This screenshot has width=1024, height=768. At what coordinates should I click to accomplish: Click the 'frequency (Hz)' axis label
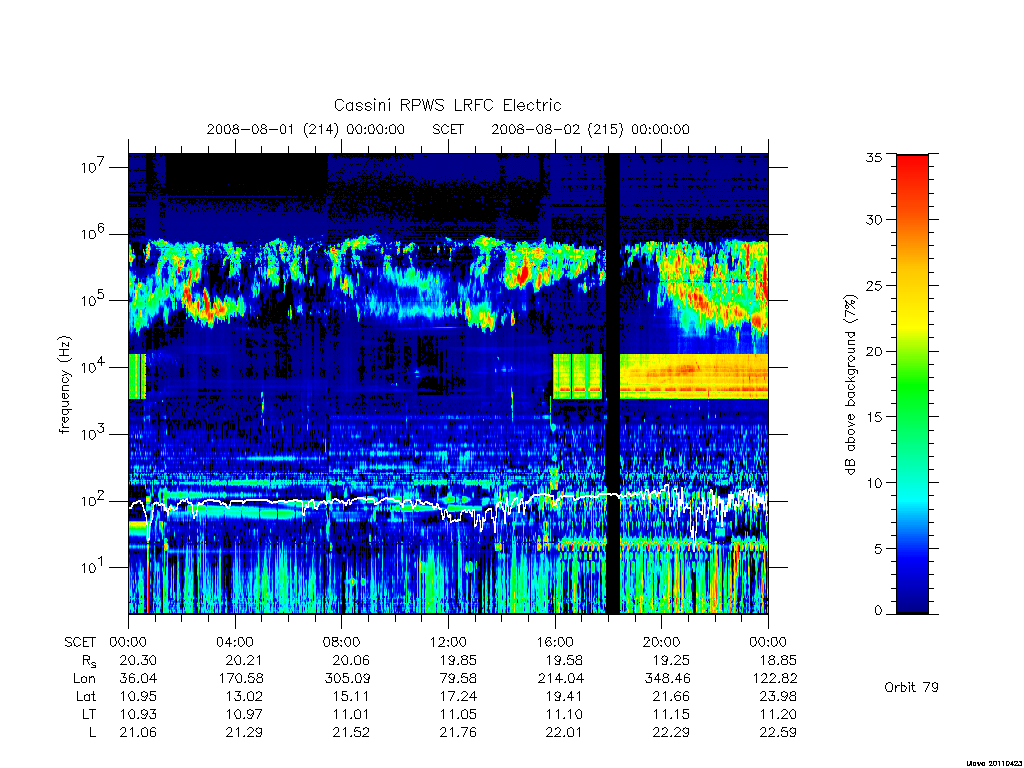[x=64, y=384]
